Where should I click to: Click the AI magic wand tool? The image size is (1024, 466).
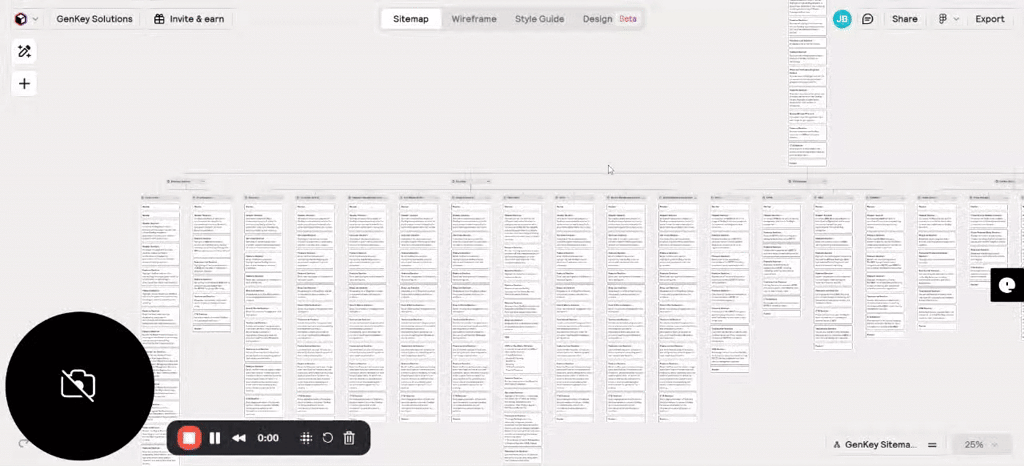[25, 52]
